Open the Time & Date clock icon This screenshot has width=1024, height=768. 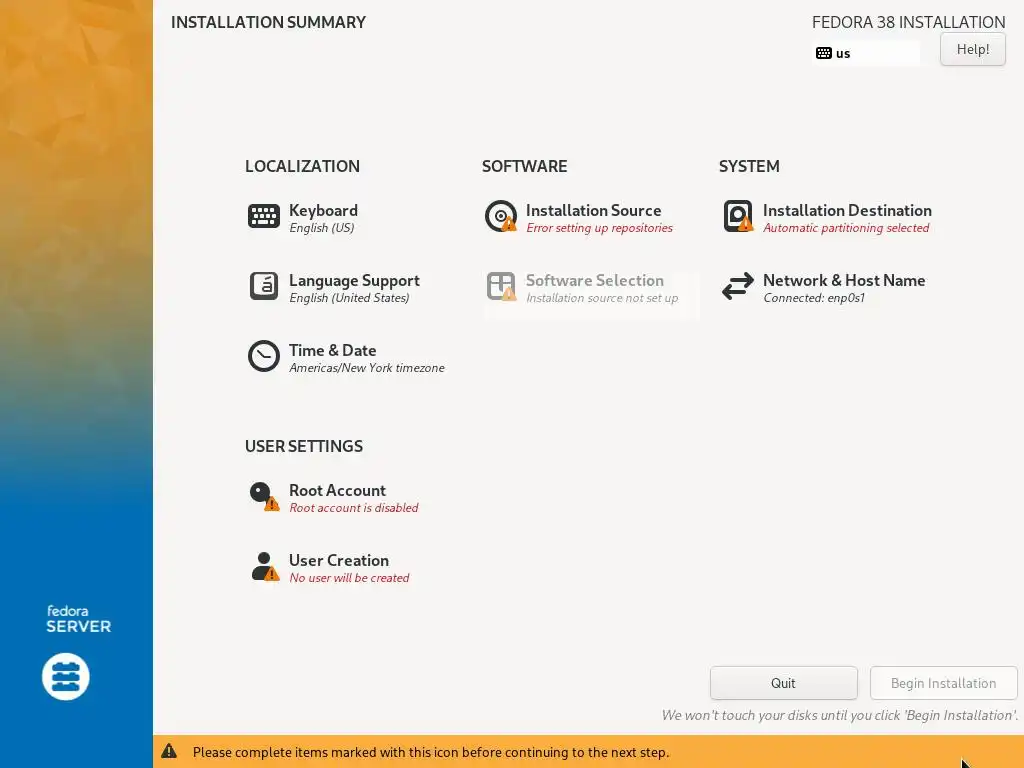(264, 356)
